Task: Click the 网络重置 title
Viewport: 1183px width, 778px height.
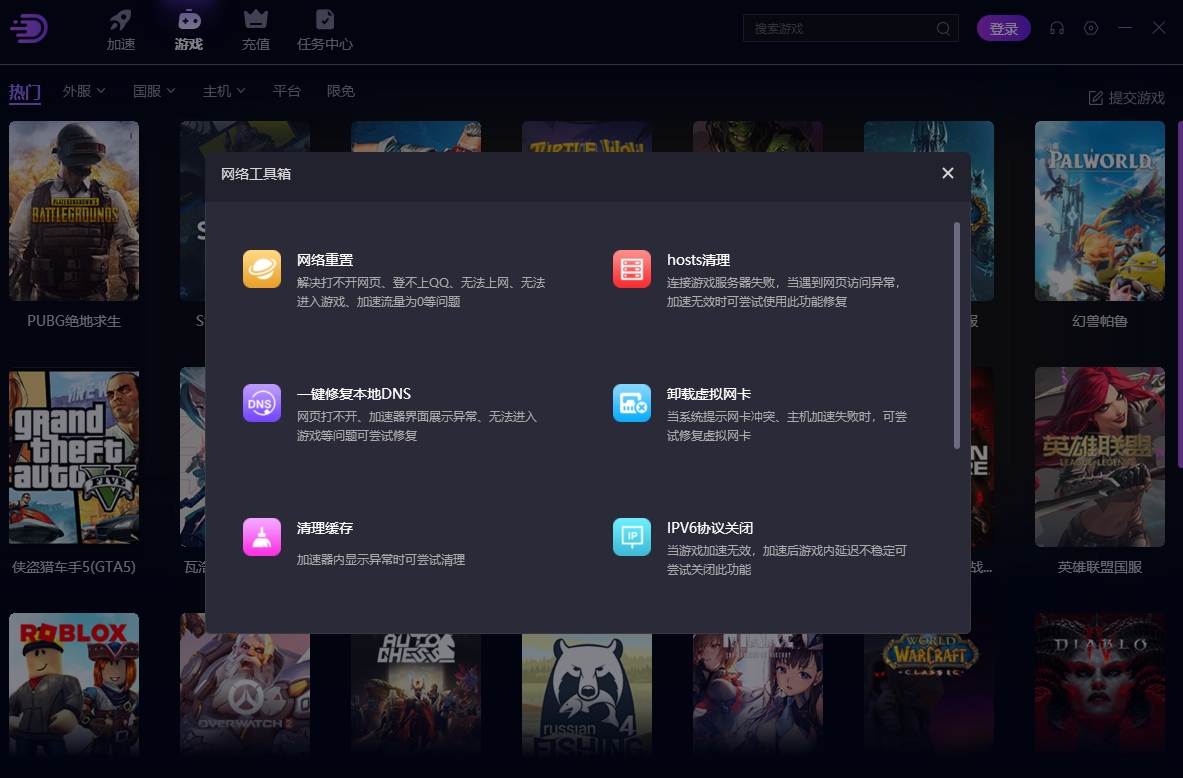Action: (325, 260)
